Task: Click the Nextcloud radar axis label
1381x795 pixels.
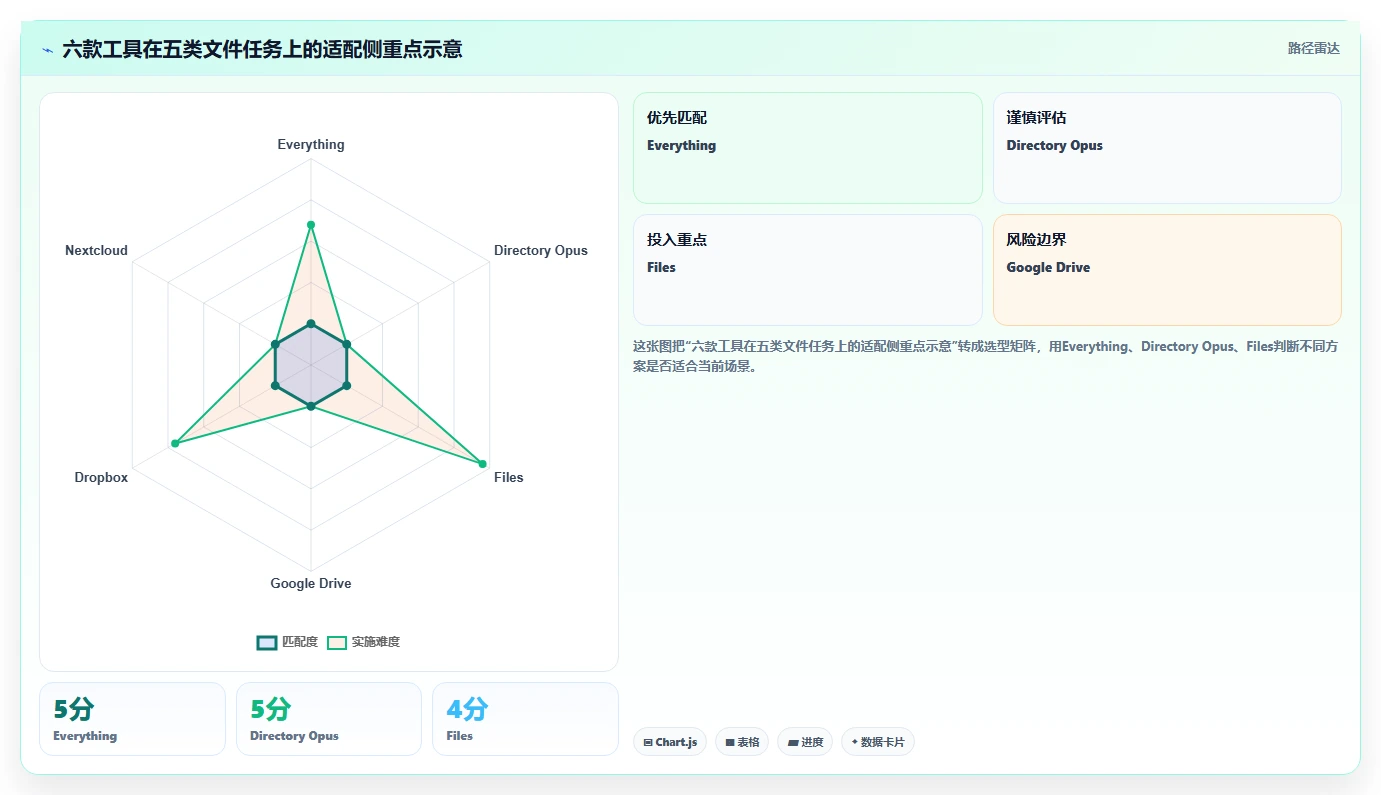Action: point(97,250)
